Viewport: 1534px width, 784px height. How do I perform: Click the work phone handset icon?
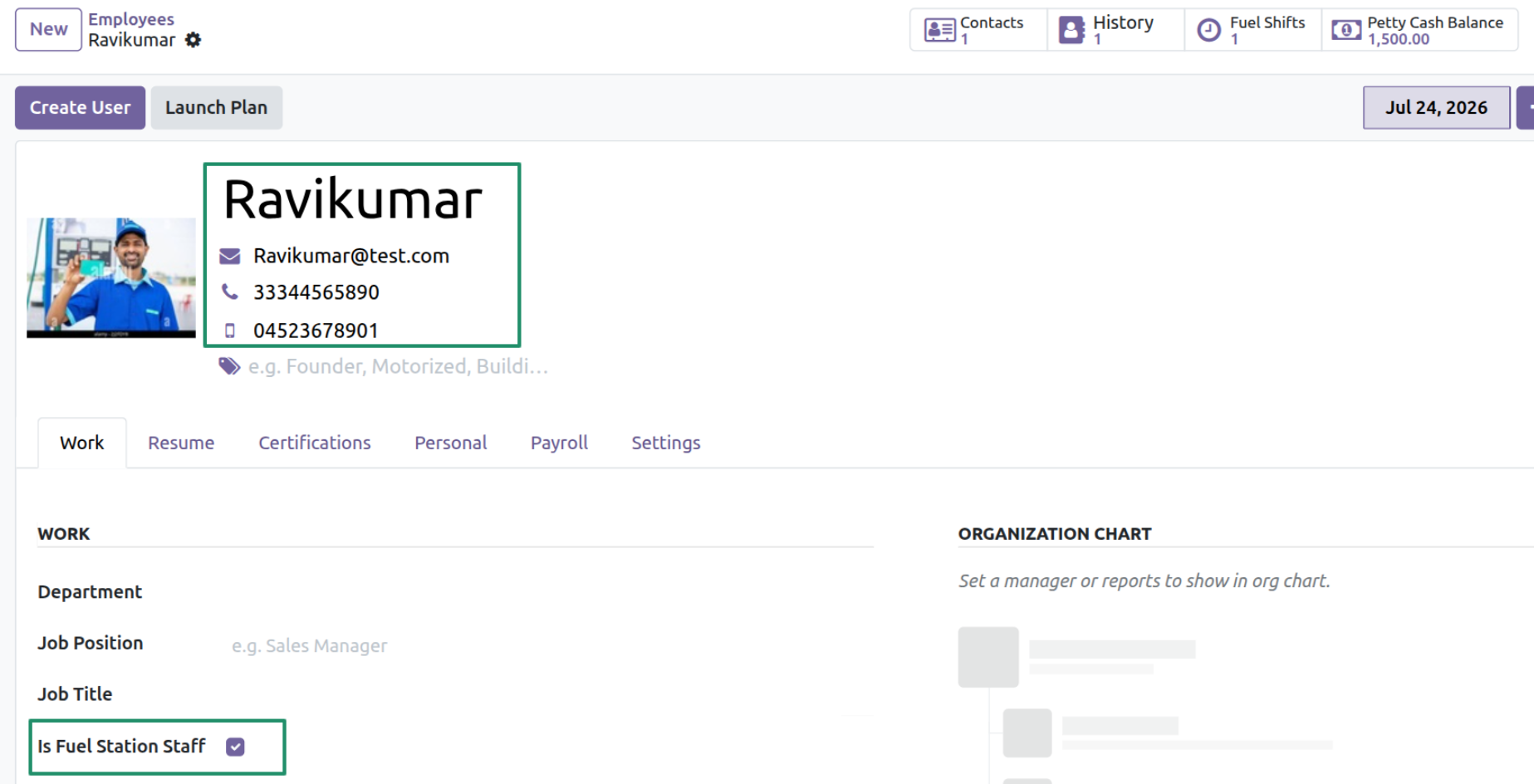(x=229, y=292)
